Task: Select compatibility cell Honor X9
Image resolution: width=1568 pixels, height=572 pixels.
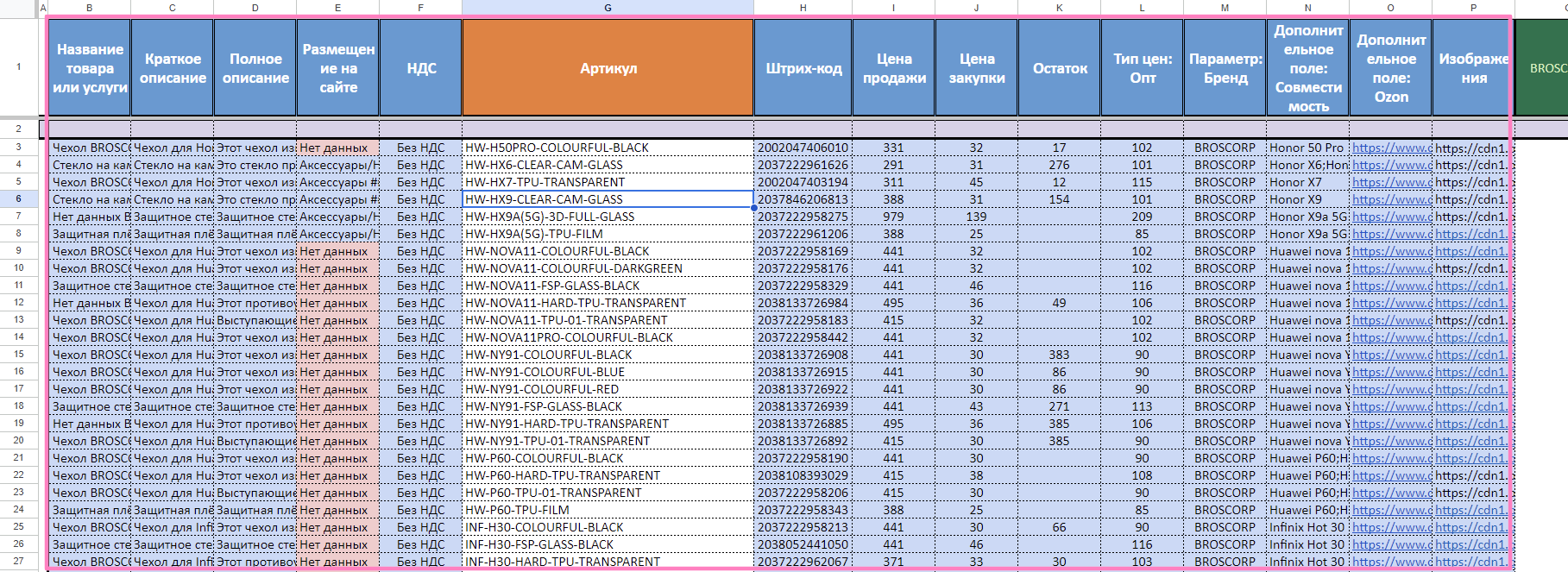Action: pos(1307,199)
